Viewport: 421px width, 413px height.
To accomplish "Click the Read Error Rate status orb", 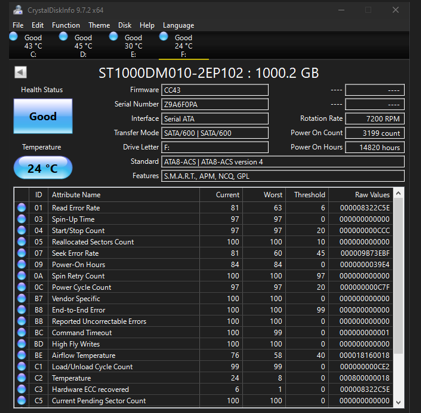I will click(x=22, y=208).
